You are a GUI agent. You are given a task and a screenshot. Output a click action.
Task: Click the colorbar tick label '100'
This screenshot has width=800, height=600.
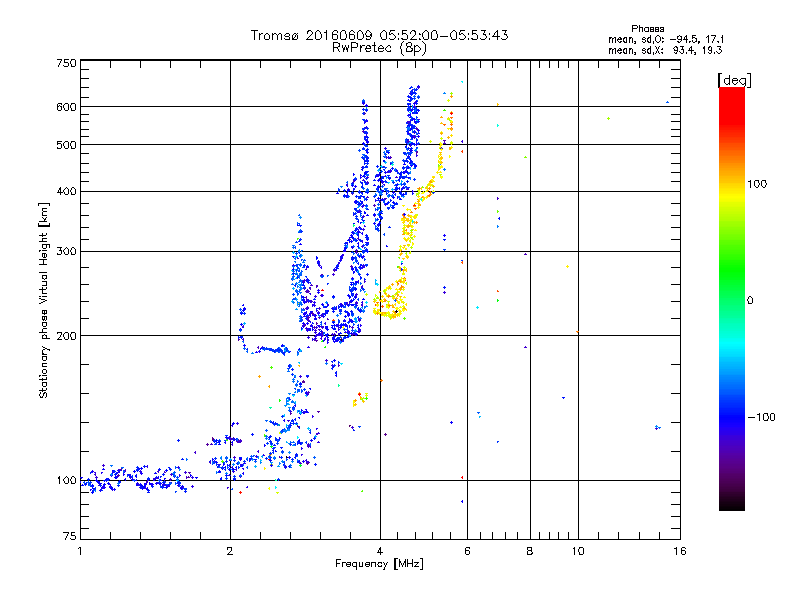757,184
